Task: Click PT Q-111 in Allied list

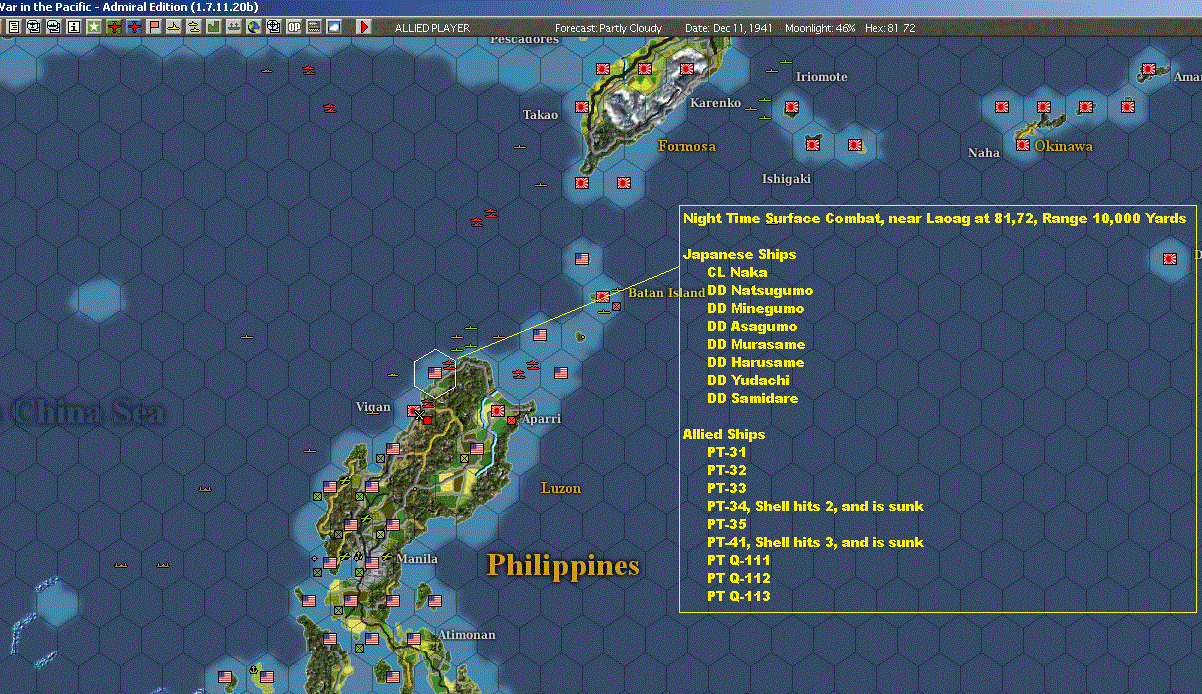Action: click(x=739, y=560)
